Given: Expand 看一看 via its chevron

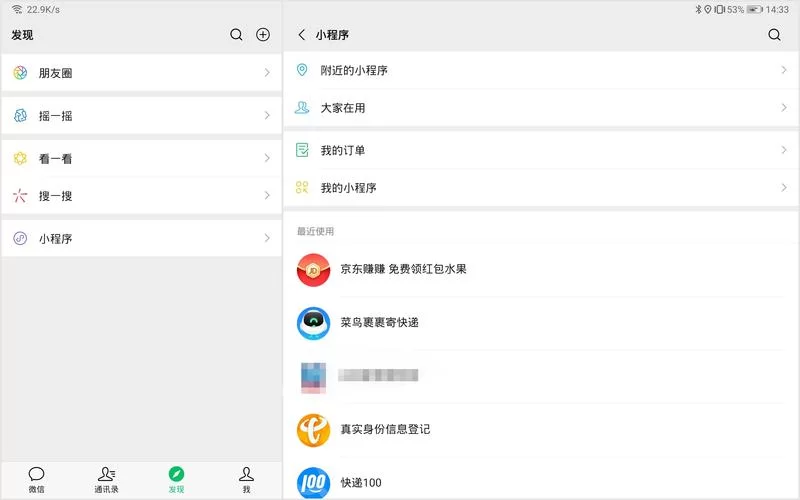Looking at the screenshot, I should click(267, 158).
